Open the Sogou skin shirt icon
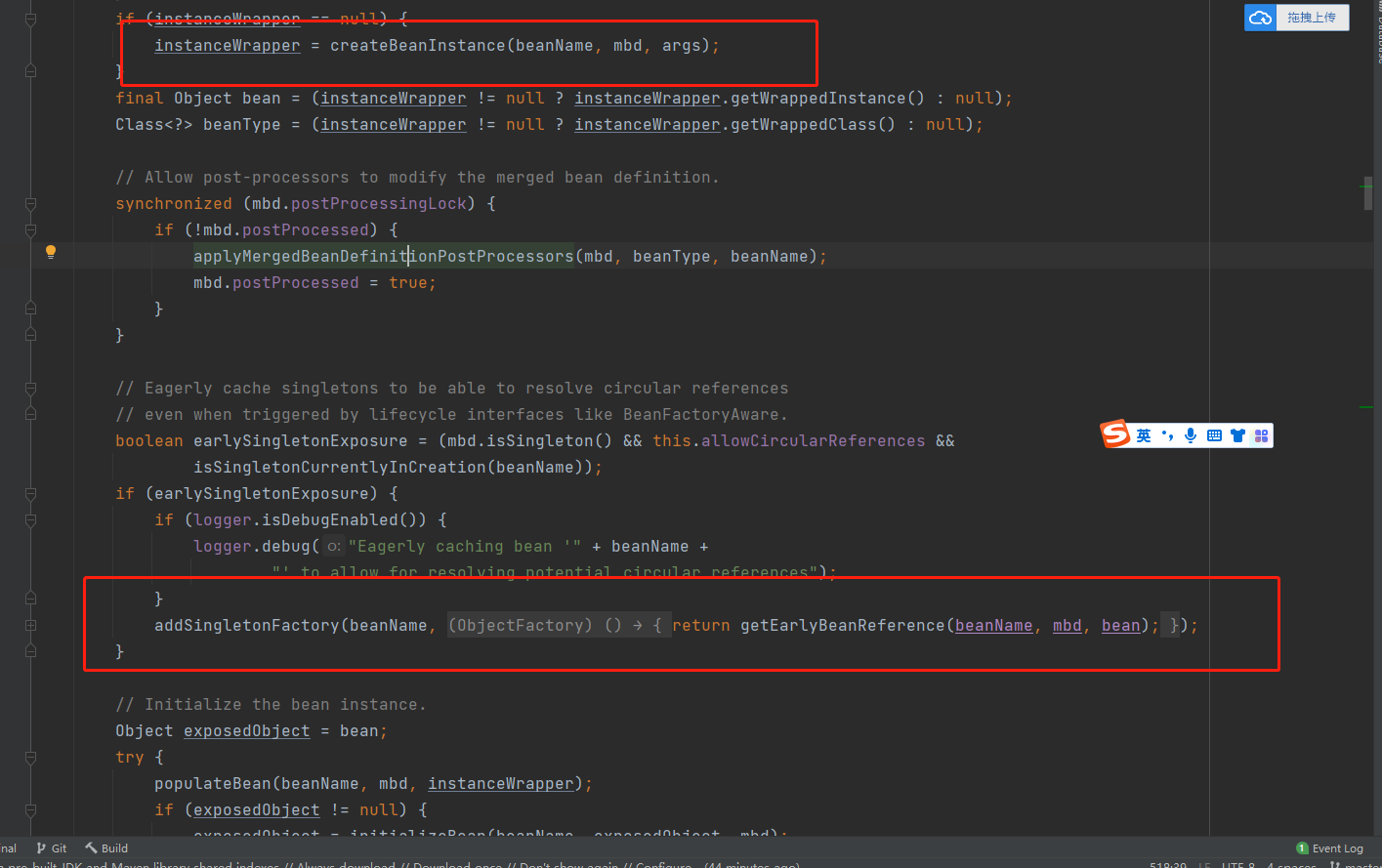 coord(1237,435)
